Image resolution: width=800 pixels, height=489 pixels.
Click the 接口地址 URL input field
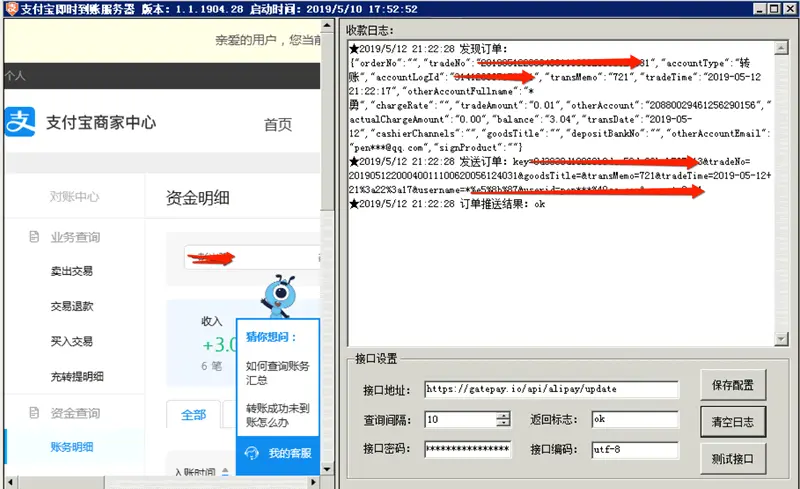coord(552,389)
